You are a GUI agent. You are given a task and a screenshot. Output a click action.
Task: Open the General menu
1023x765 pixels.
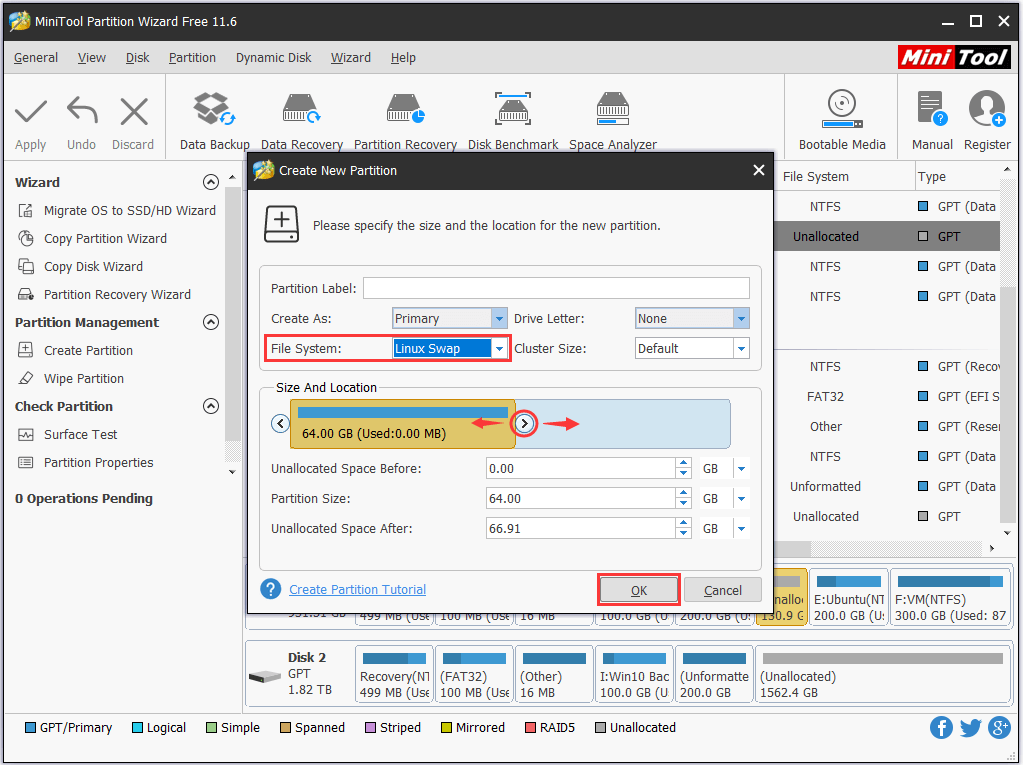[x=36, y=57]
